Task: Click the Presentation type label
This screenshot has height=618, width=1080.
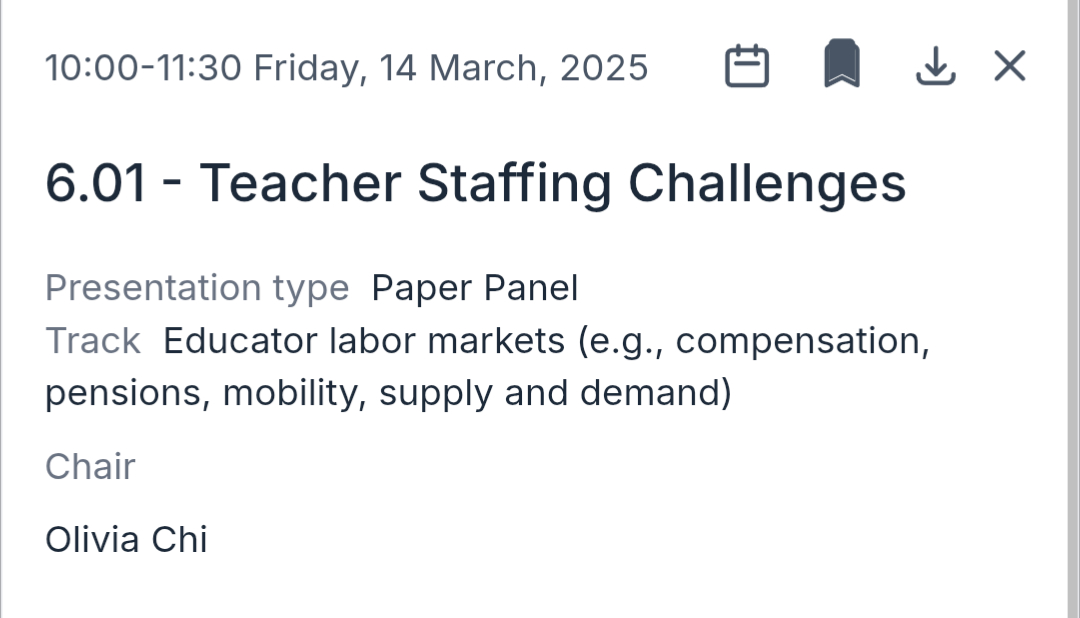Action: point(197,288)
